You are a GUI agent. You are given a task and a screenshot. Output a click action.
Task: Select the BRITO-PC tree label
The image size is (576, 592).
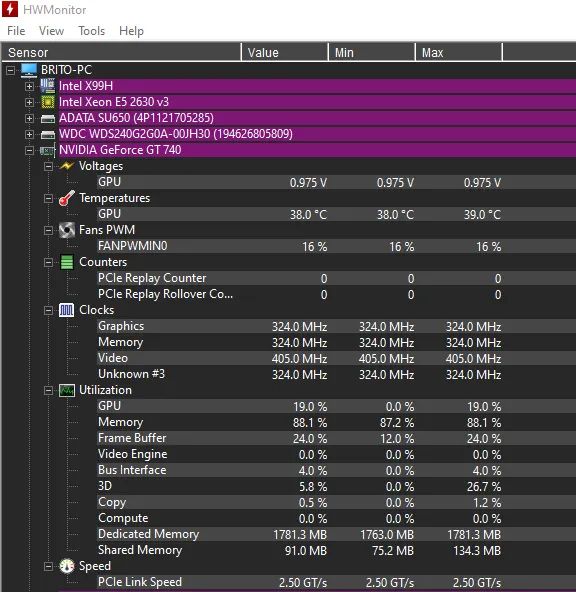point(66,70)
